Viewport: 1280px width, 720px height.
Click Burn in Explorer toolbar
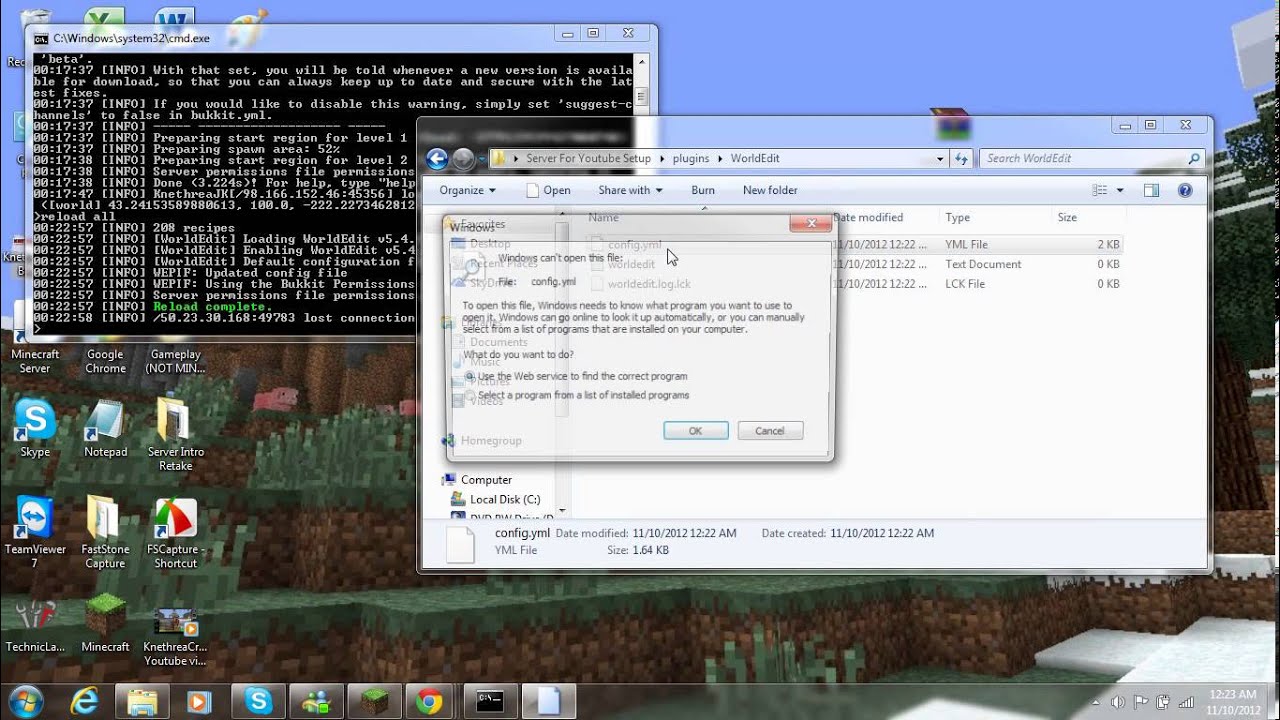[703, 190]
